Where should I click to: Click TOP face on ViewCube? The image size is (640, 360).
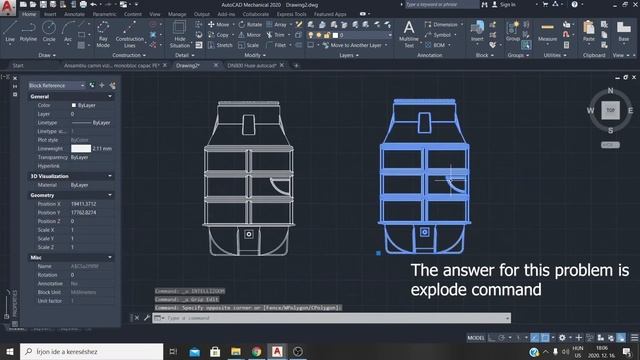(610, 110)
